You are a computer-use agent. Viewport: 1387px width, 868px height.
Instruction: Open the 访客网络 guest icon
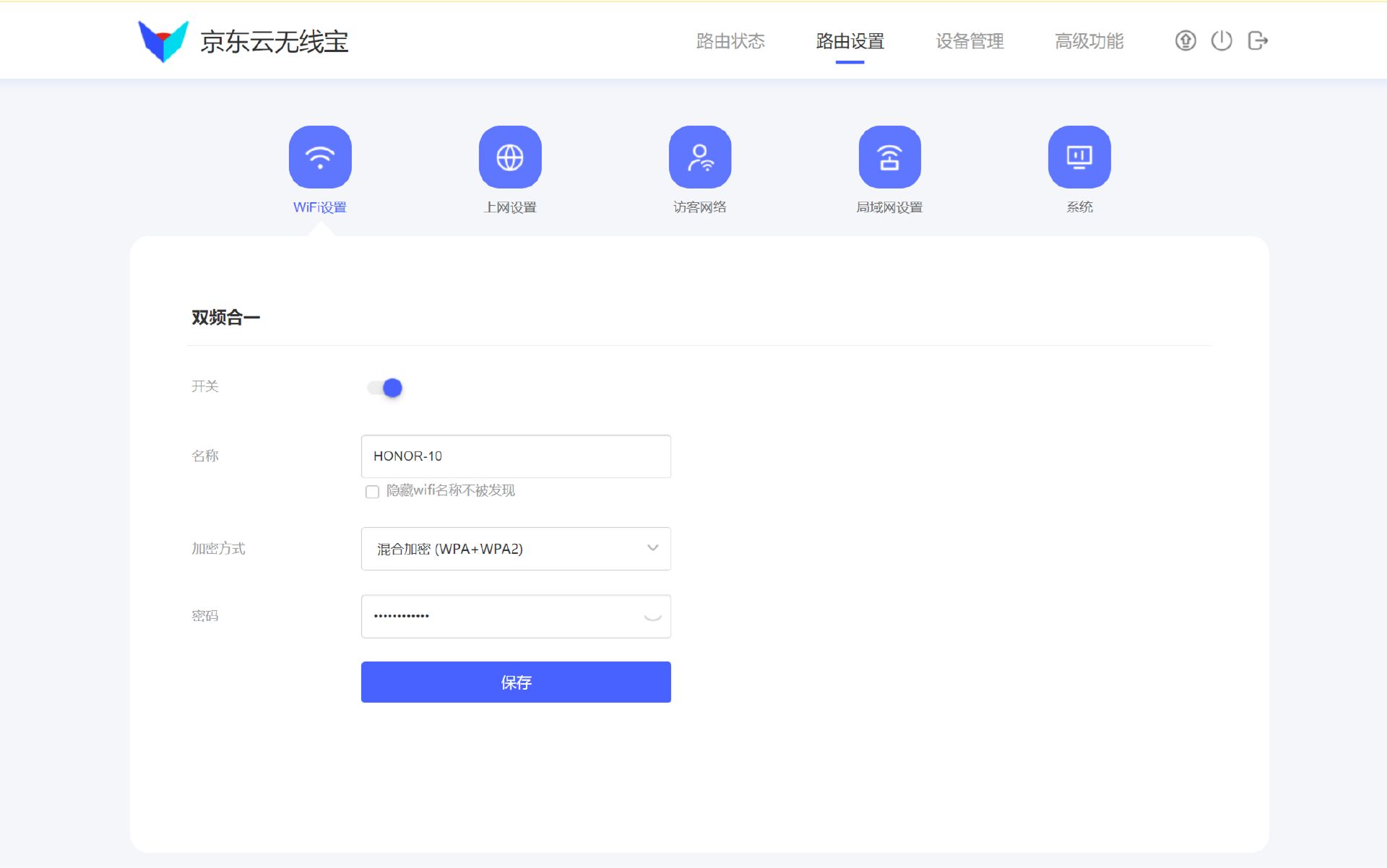(x=700, y=157)
